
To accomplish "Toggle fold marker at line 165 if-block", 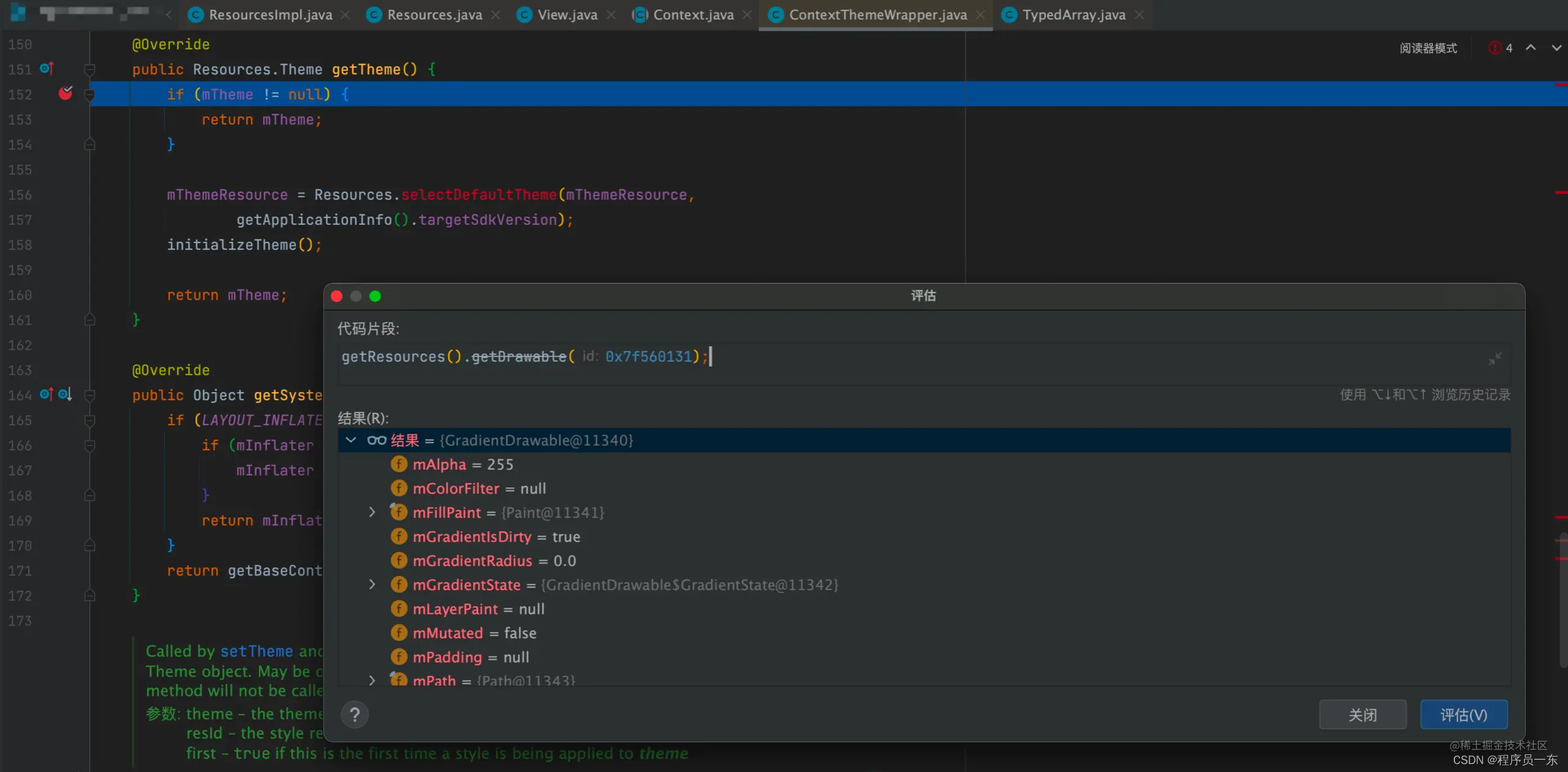I will coord(90,420).
